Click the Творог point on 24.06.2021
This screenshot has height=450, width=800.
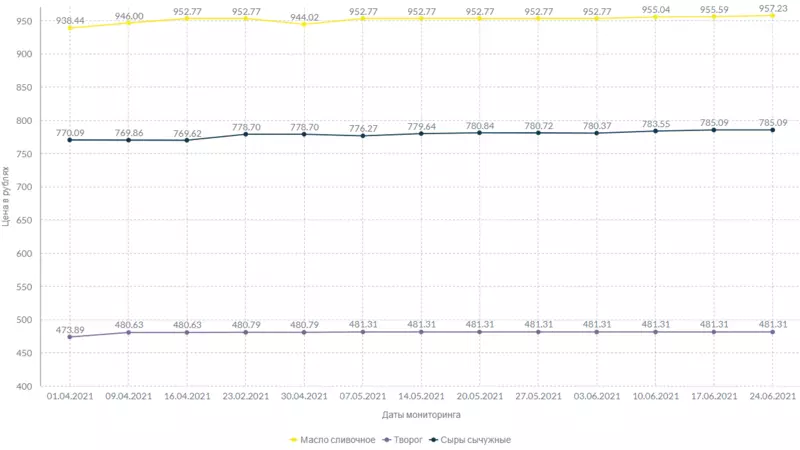coord(772,332)
